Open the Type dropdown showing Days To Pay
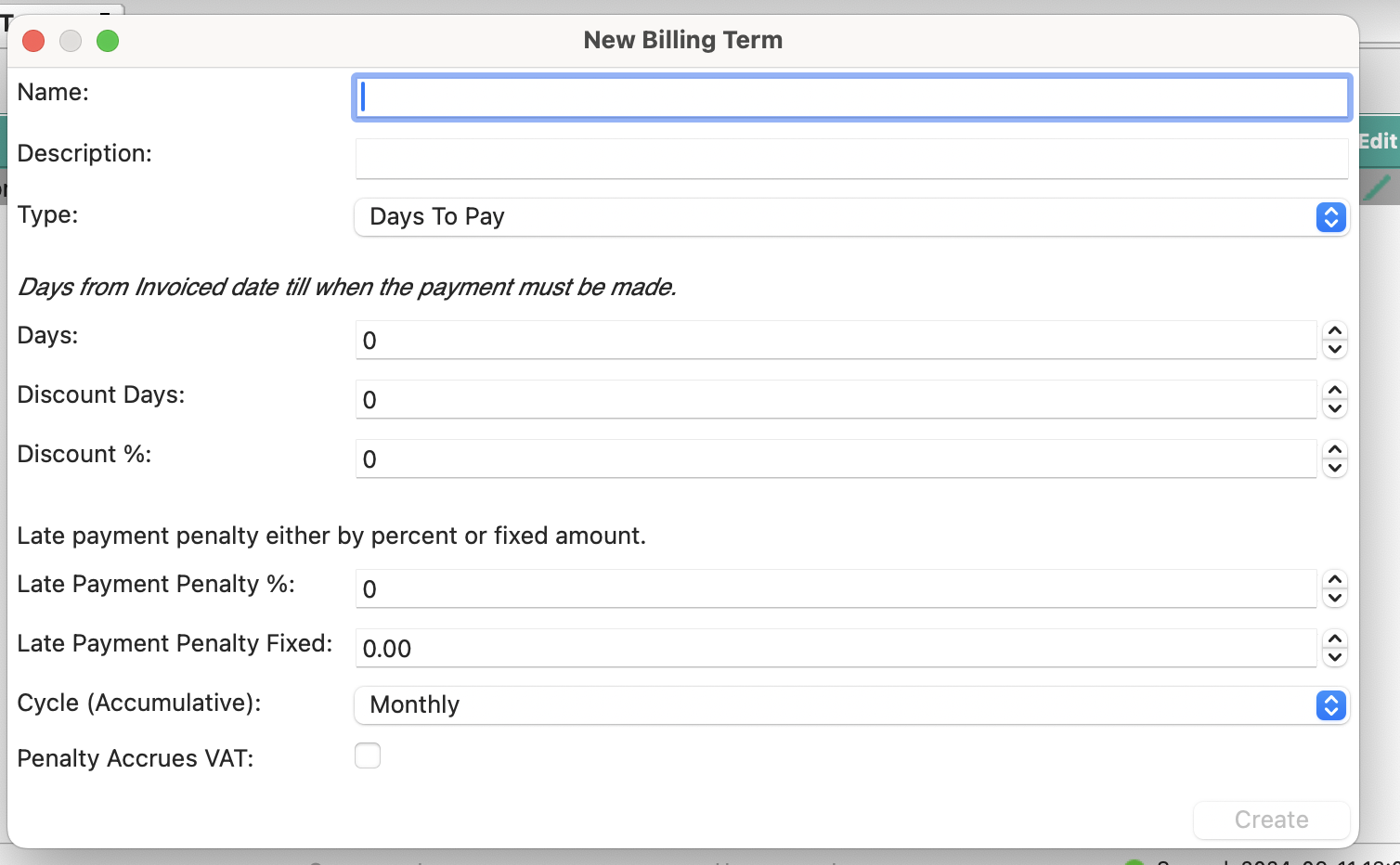This screenshot has width=1400, height=865. 851,217
